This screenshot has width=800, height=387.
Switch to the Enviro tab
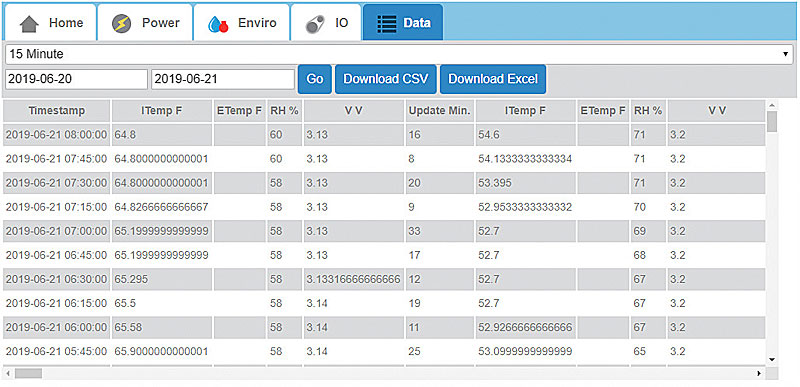242,22
